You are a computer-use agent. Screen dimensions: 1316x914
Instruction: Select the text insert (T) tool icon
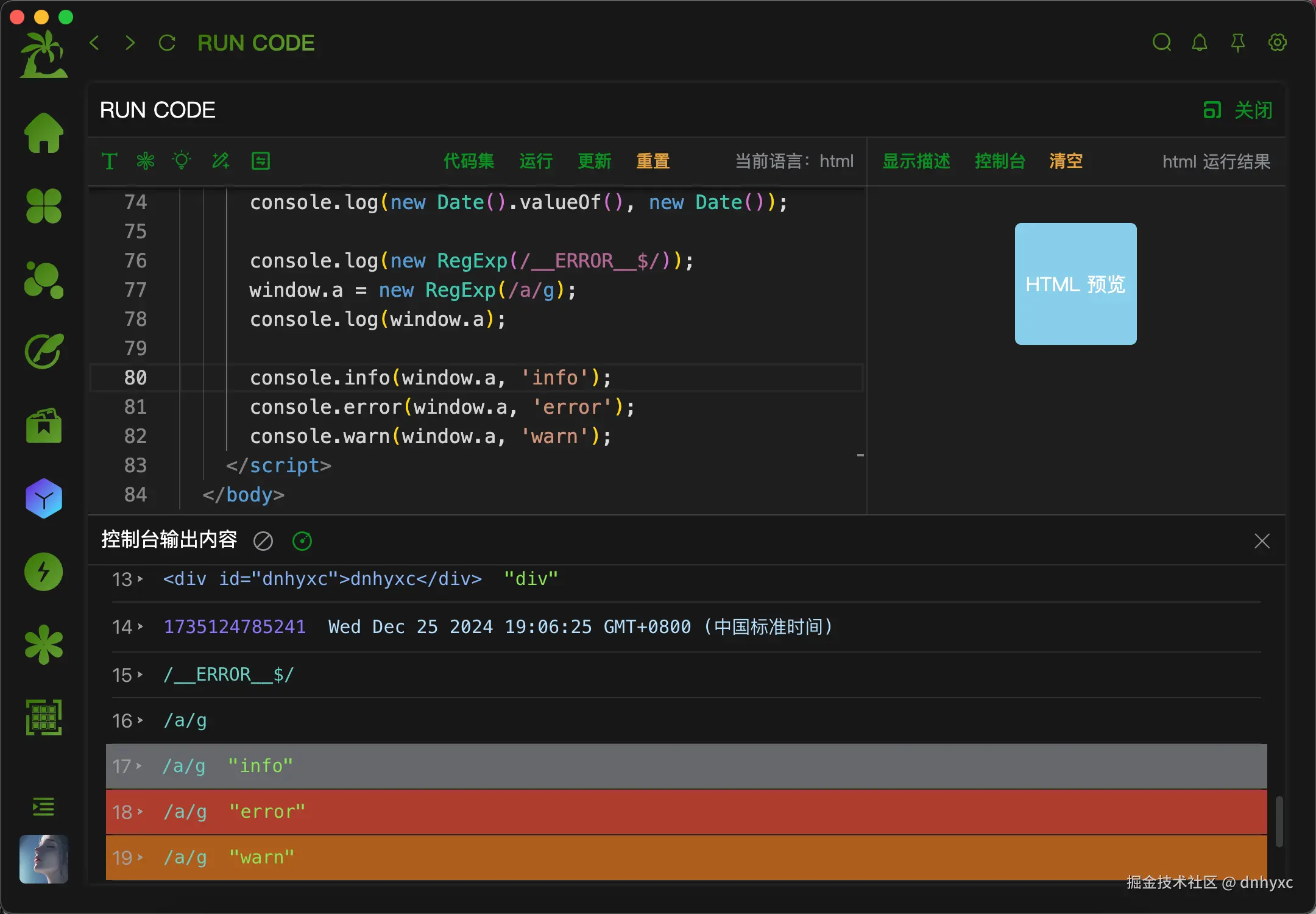pos(109,161)
